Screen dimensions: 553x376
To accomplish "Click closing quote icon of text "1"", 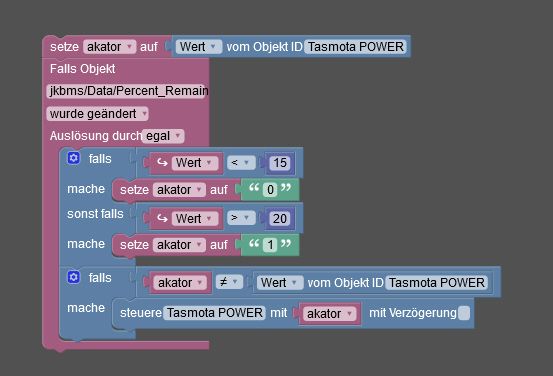I will [x=286, y=243].
